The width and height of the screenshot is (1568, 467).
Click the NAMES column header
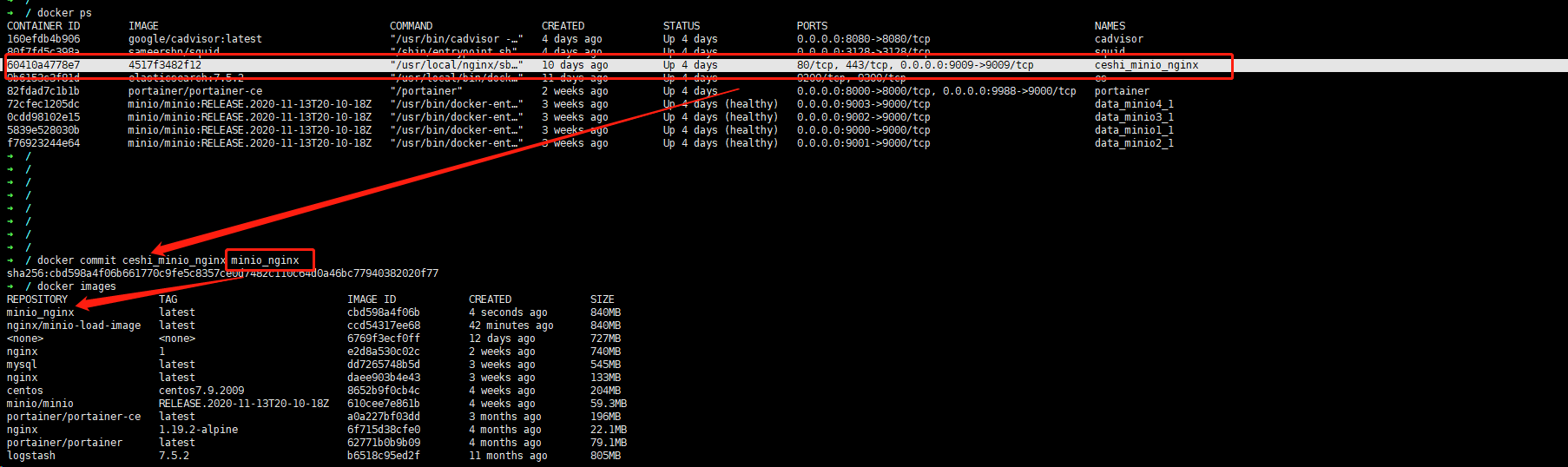[1110, 26]
